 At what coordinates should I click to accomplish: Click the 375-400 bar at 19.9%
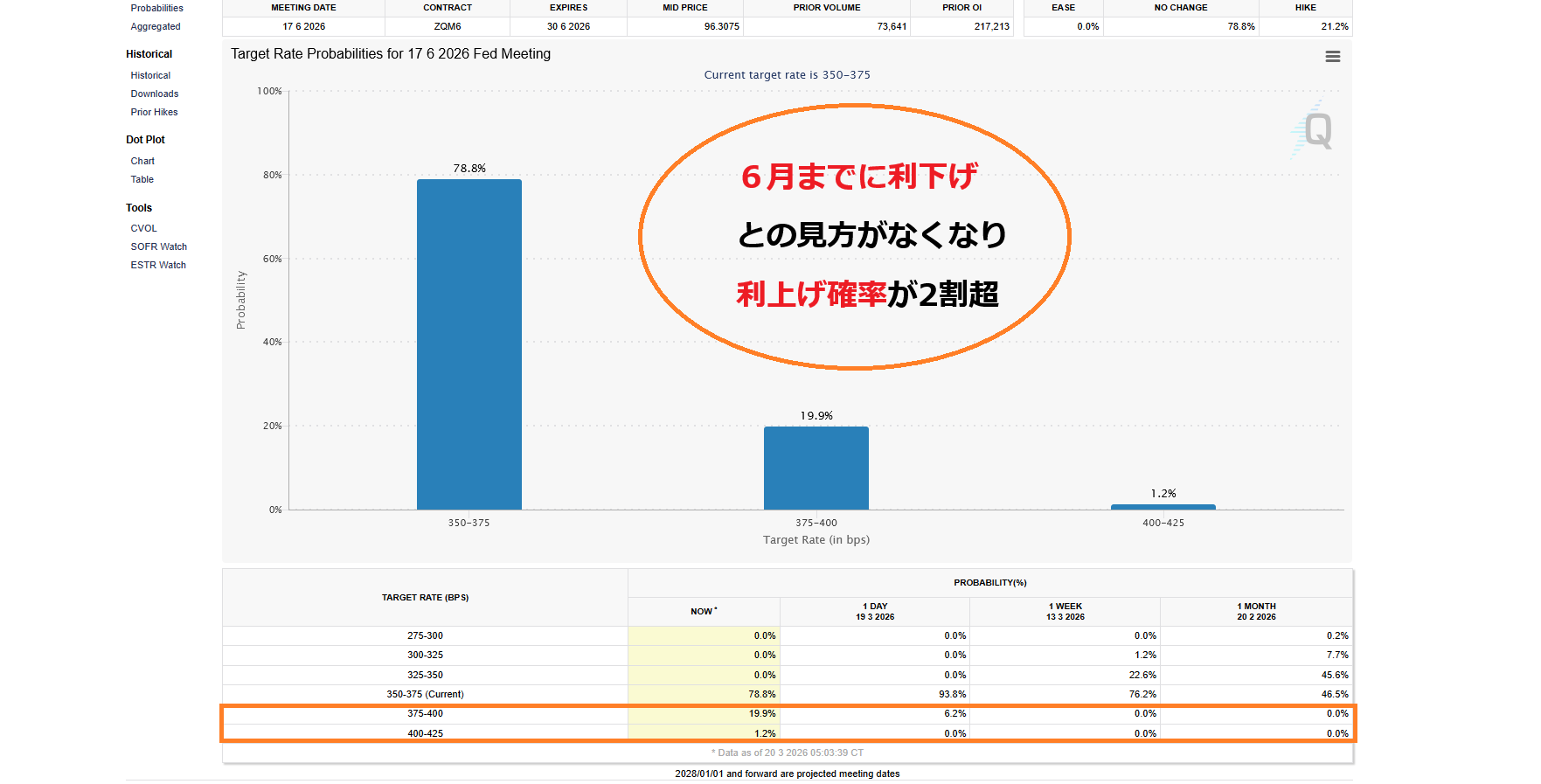tap(816, 468)
